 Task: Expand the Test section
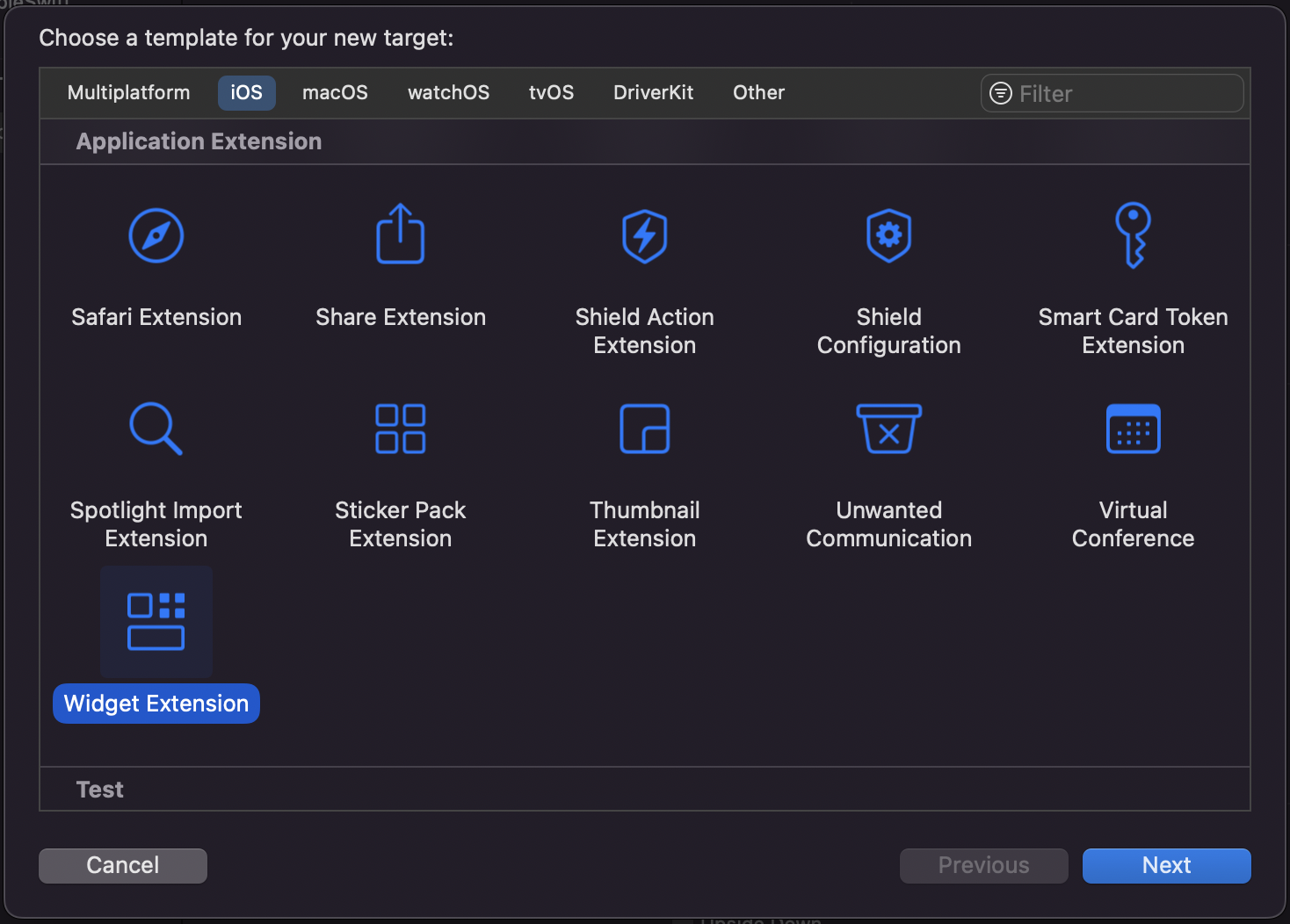[99, 789]
